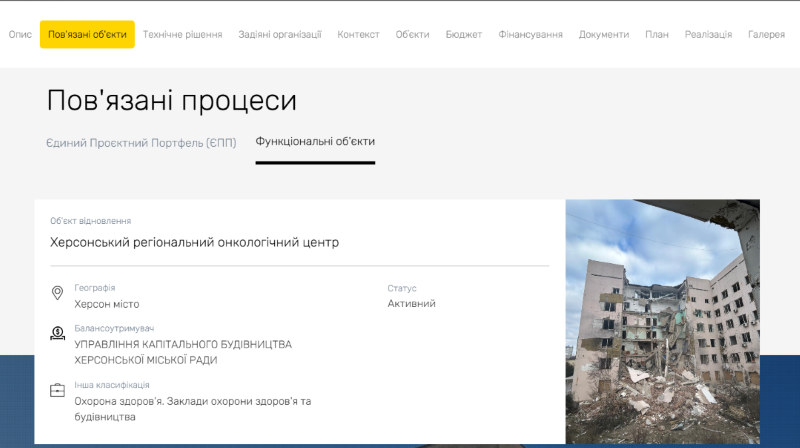
Task: Switch to Єдиний Проєктний Портфель (ЄПП) tab
Action: tap(141, 142)
